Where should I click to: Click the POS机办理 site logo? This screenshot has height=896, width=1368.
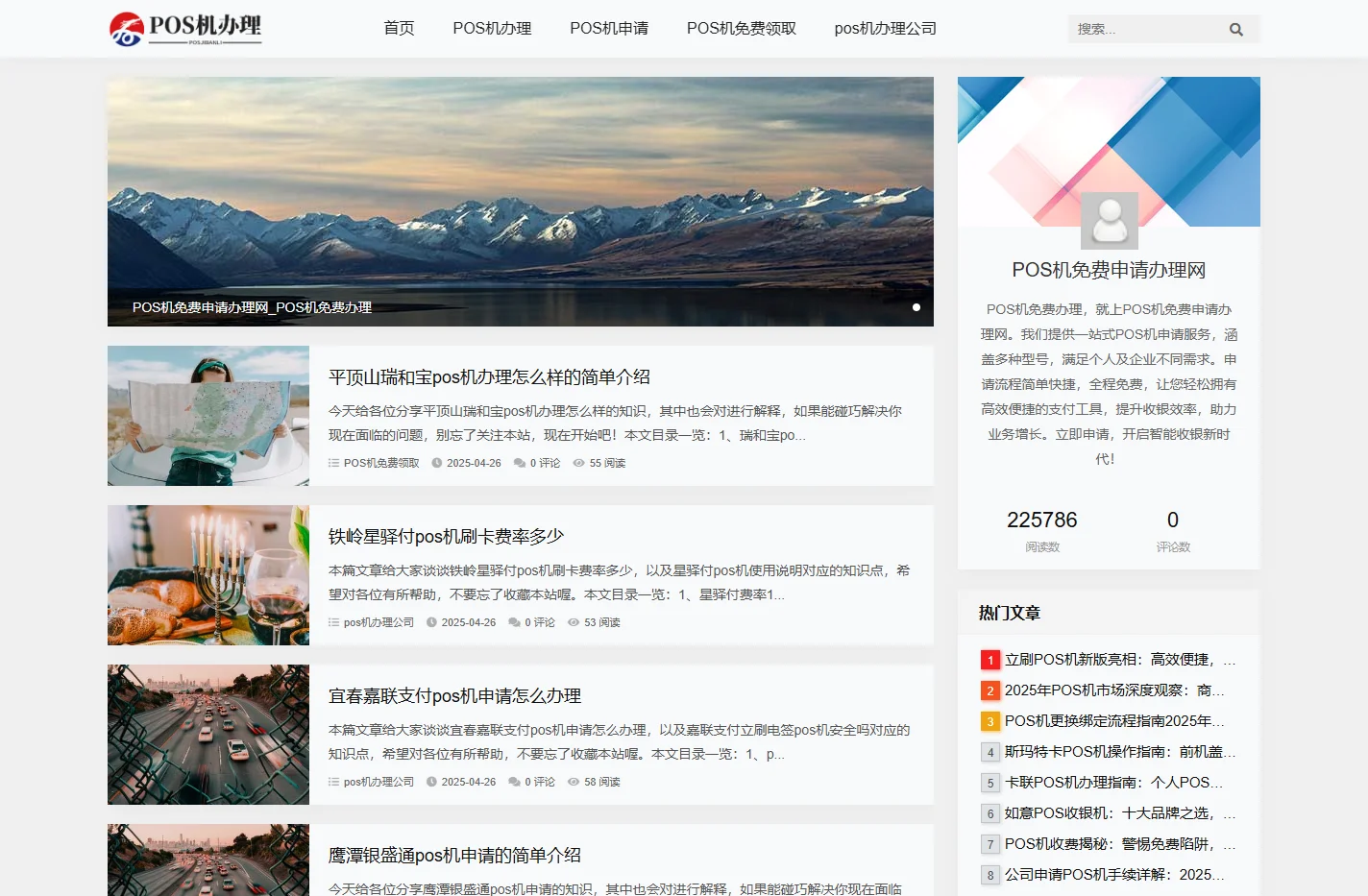tap(185, 29)
